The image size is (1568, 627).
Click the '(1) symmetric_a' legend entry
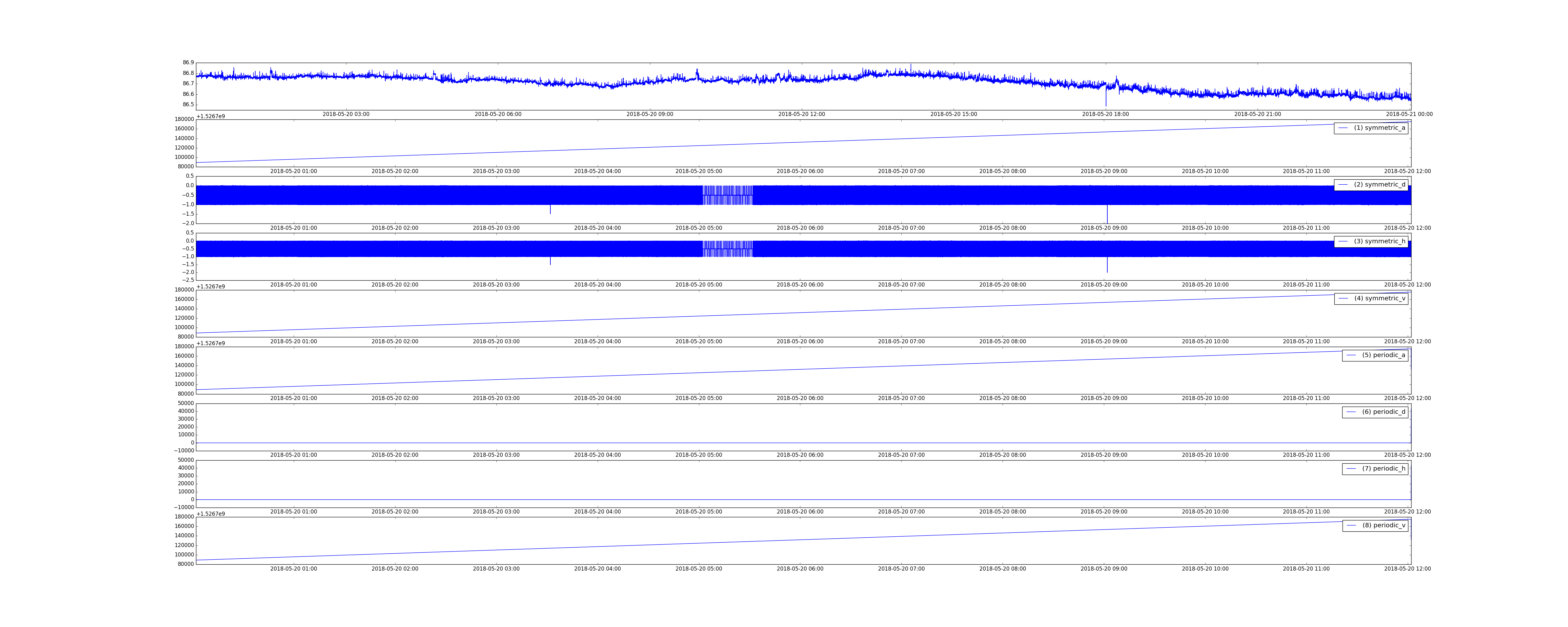(1371, 128)
